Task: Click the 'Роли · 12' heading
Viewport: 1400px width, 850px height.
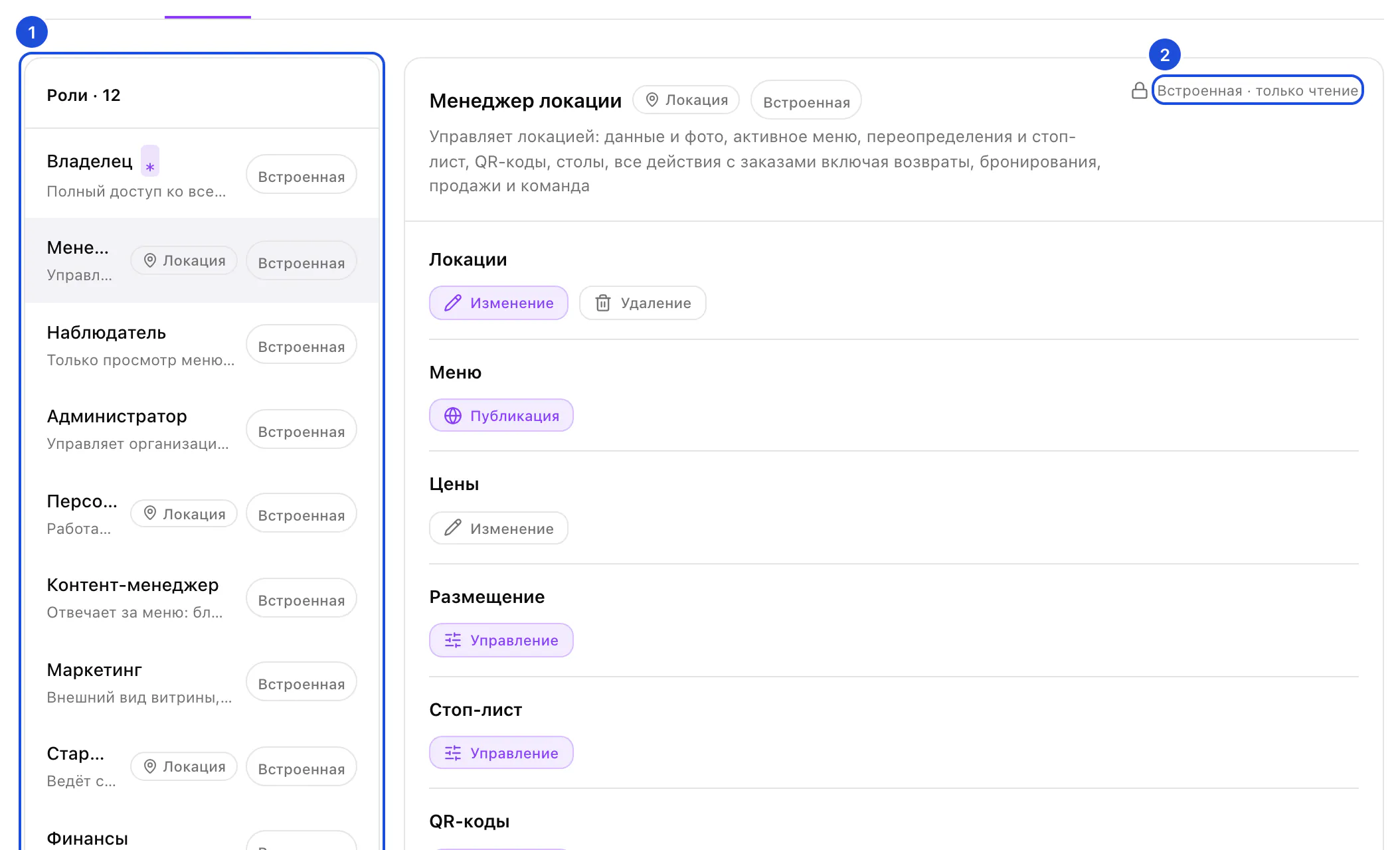Action: pyautogui.click(x=84, y=95)
